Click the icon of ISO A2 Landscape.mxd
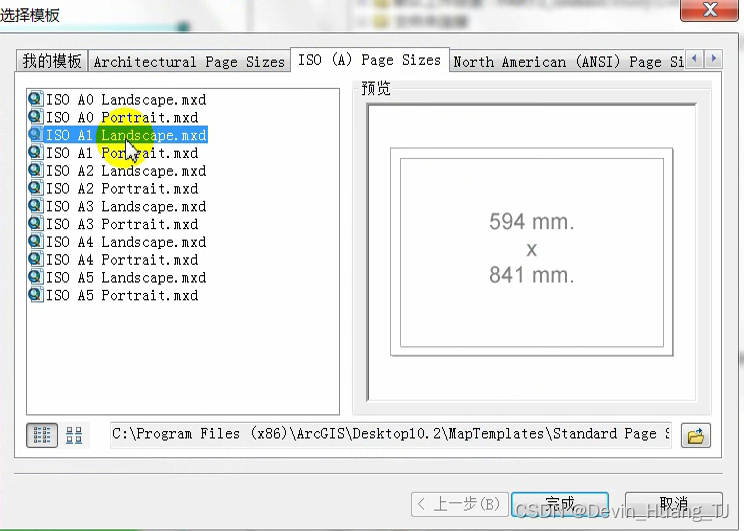This screenshot has height=531, width=744. (x=36, y=170)
